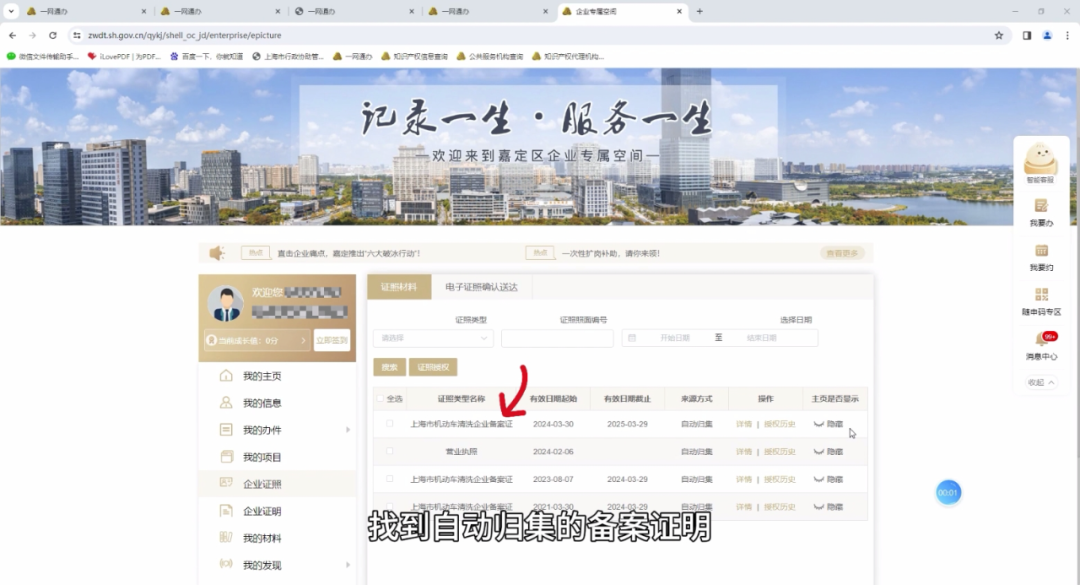Image resolution: width=1080 pixels, height=585 pixels.
Task: Select 企业证明 in the left sidebar
Action: point(262,511)
